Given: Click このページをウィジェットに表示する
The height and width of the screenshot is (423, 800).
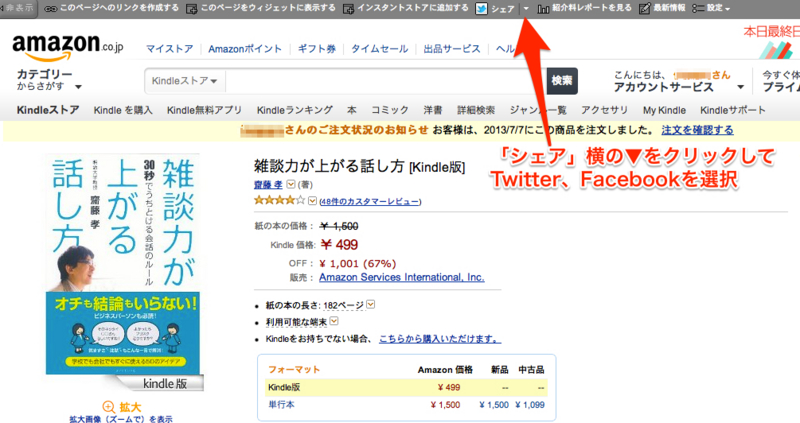Looking at the screenshot, I should 268,8.
